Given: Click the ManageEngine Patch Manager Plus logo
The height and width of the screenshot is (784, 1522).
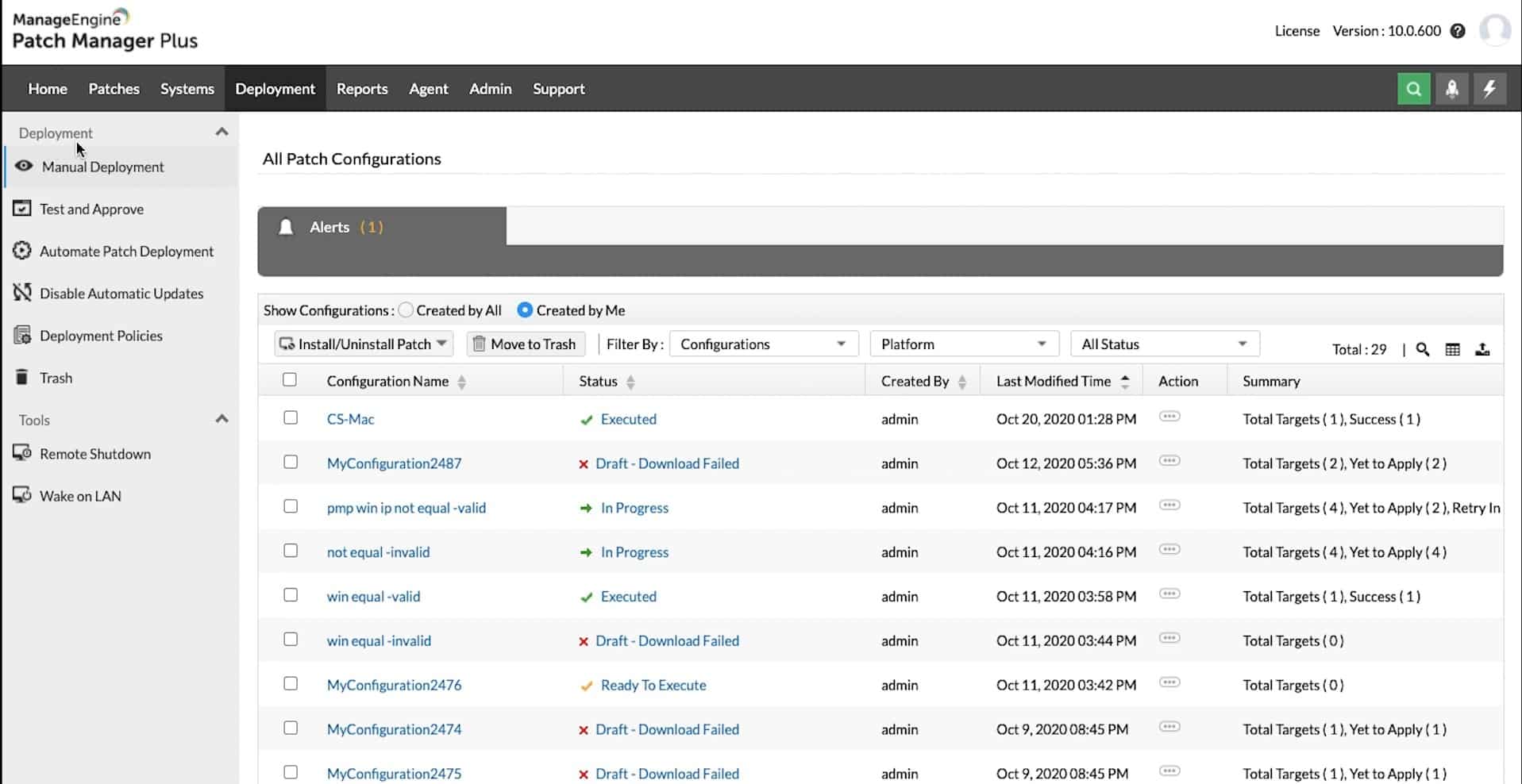Looking at the screenshot, I should coord(105,31).
